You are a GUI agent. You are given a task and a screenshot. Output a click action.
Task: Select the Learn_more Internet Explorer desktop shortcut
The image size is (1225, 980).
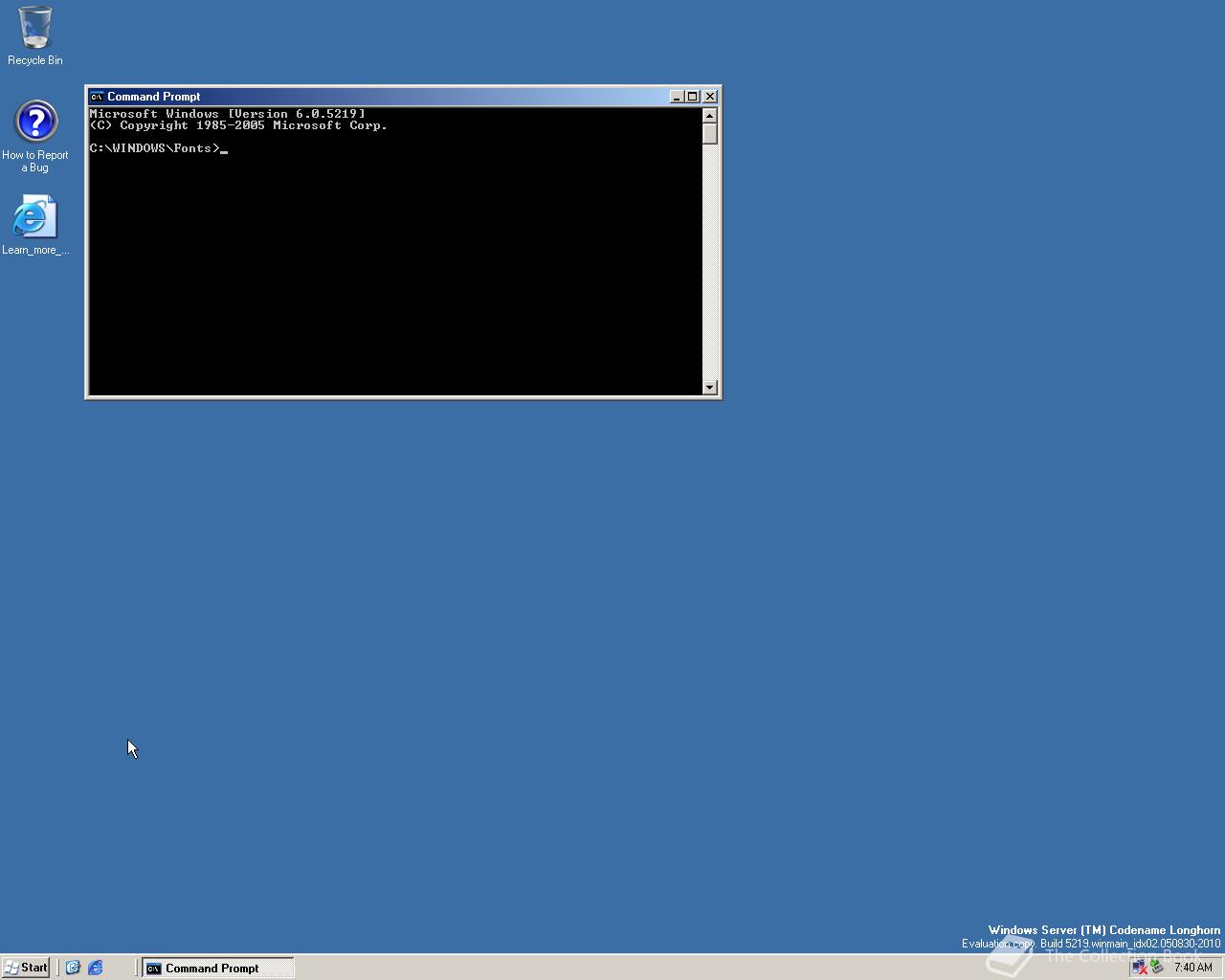pyautogui.click(x=35, y=225)
